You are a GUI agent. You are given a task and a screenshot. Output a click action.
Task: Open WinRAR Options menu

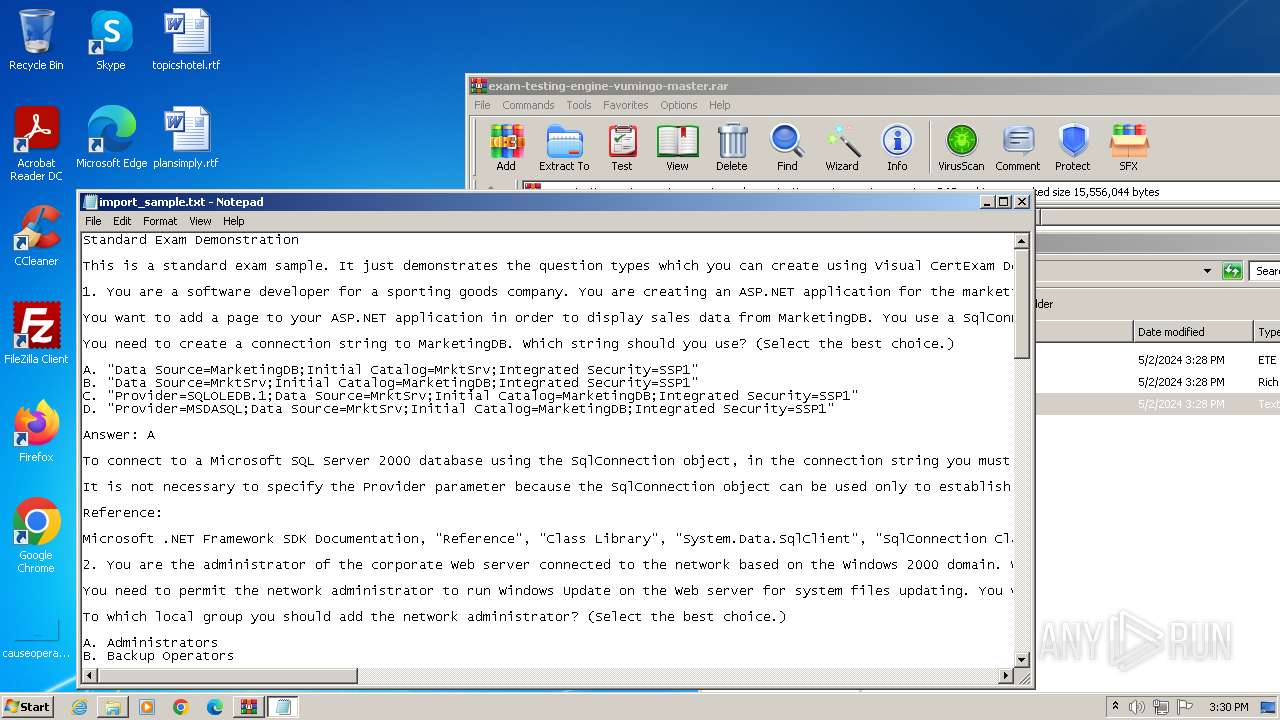[678, 105]
